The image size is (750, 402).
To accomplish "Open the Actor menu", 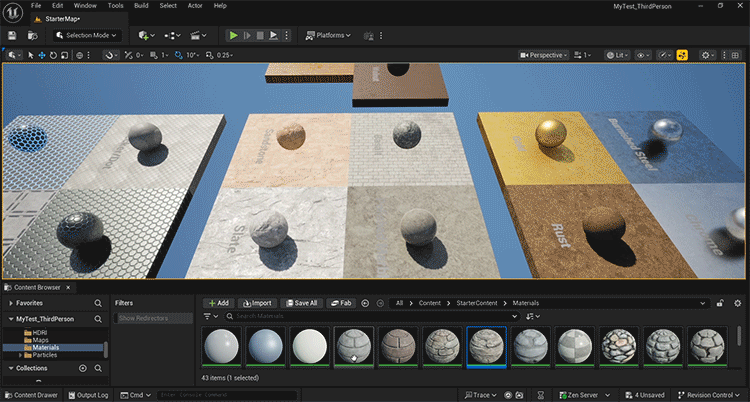I will tap(195, 6).
